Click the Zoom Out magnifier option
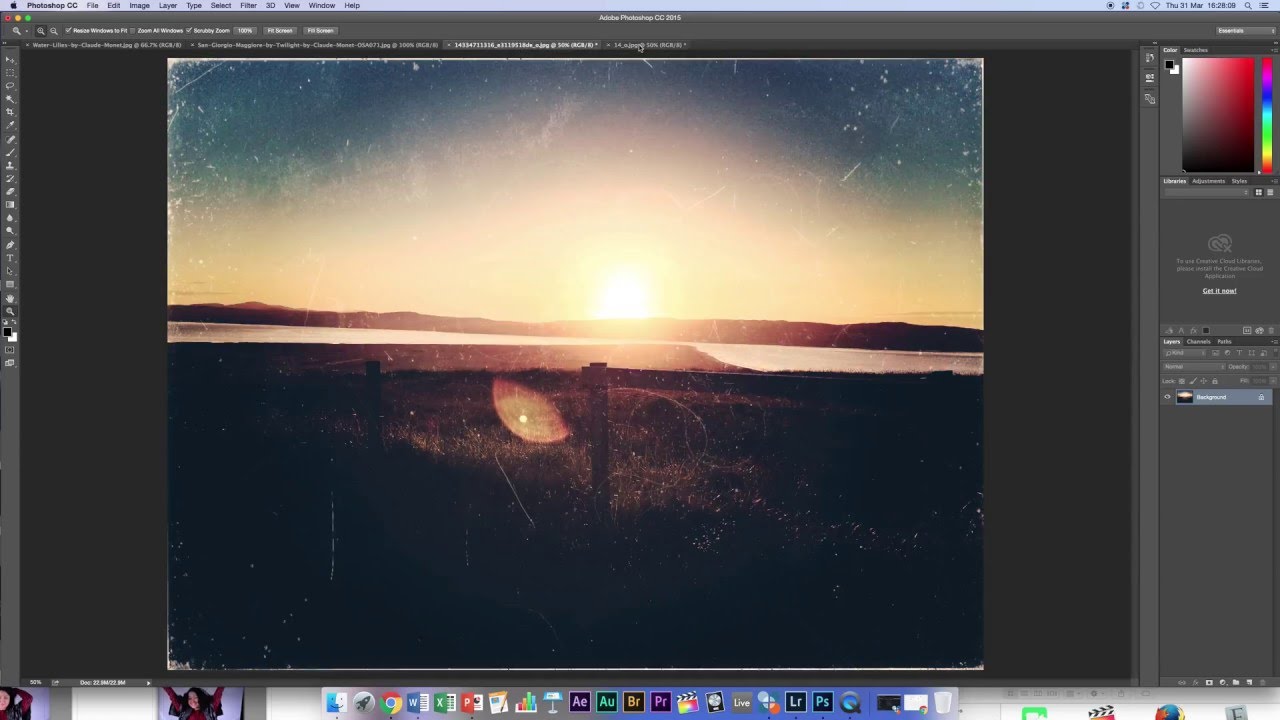The image size is (1280, 720). tap(53, 31)
